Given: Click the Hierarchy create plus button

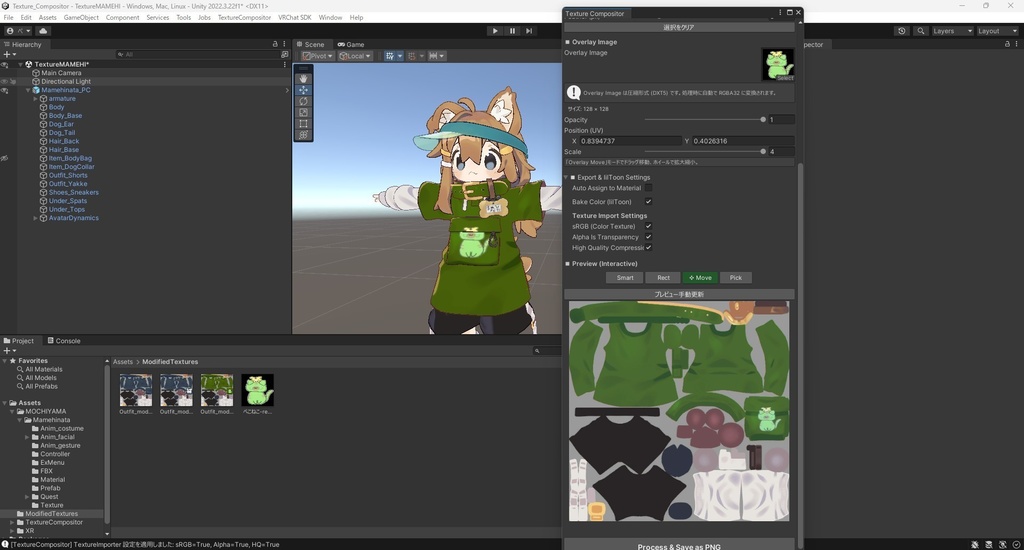Looking at the screenshot, I should click(9, 54).
